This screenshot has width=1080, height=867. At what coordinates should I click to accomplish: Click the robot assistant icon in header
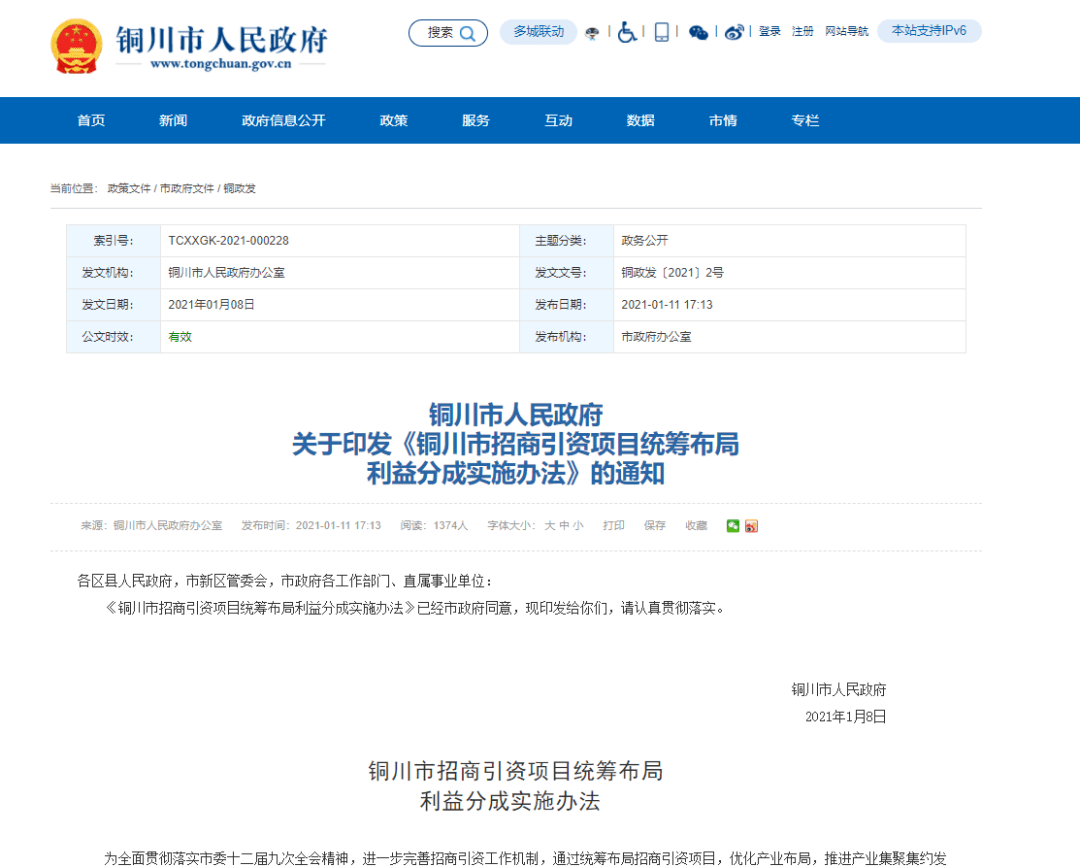tap(593, 32)
